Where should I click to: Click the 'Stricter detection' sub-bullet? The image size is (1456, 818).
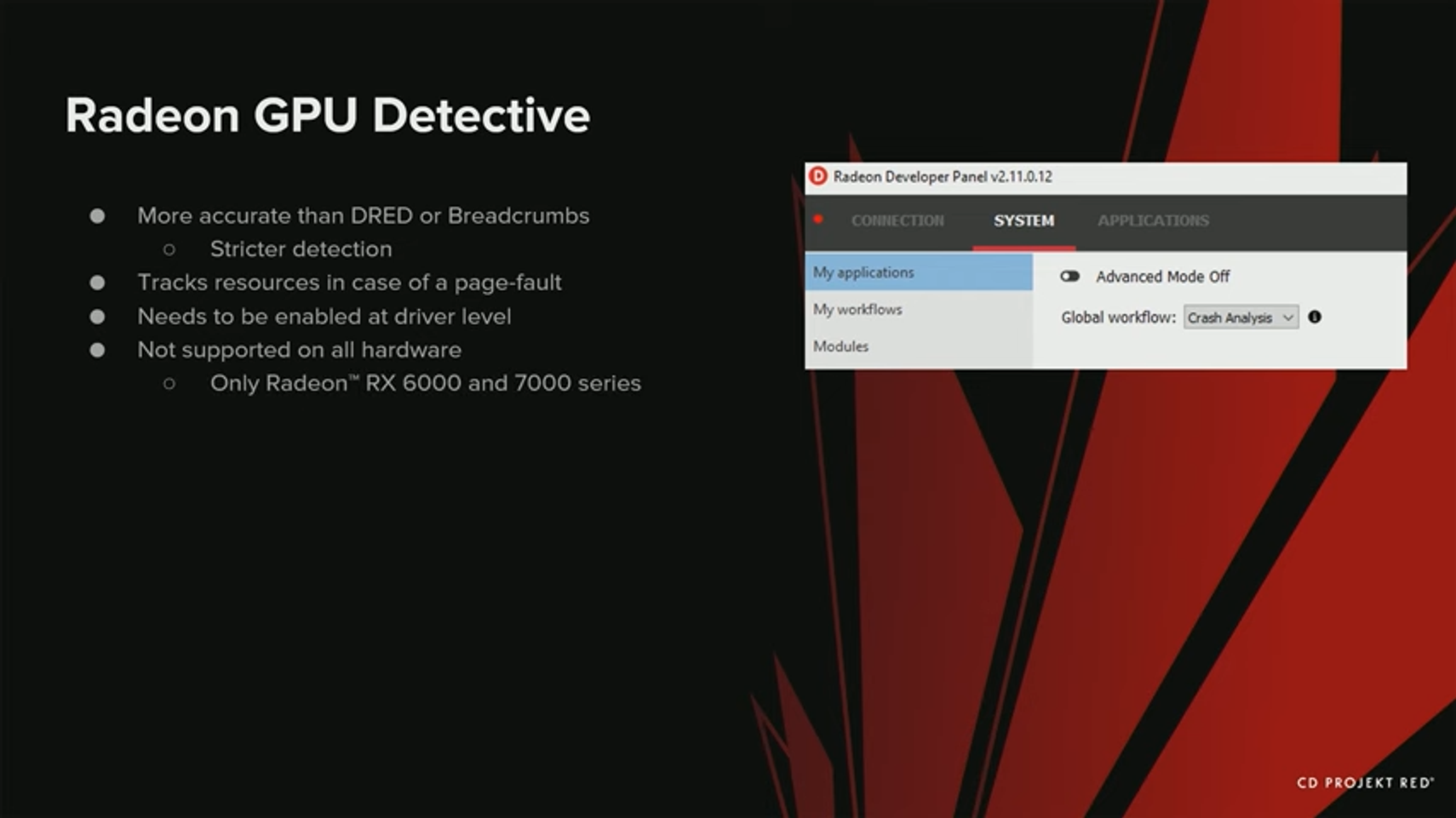coord(301,249)
